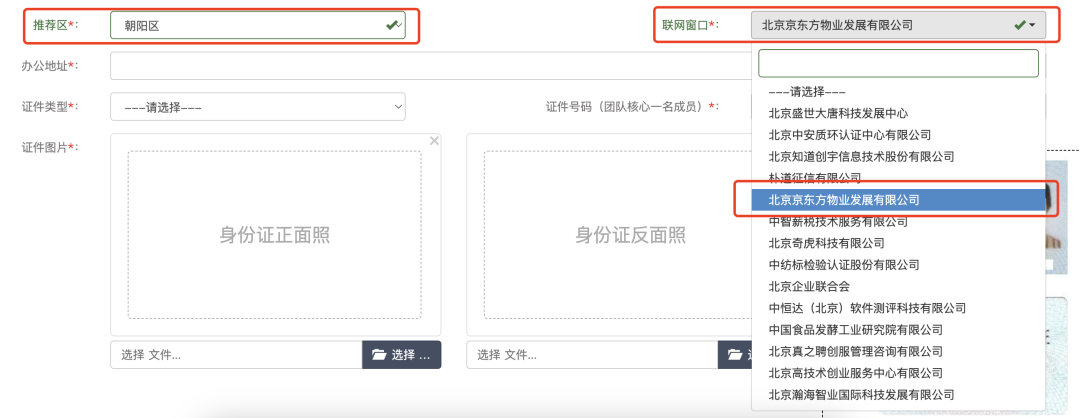This screenshot has height=418, width=1080.
Task: Select 北京高技术创业服务中心有限公司 option
Action: (898, 373)
